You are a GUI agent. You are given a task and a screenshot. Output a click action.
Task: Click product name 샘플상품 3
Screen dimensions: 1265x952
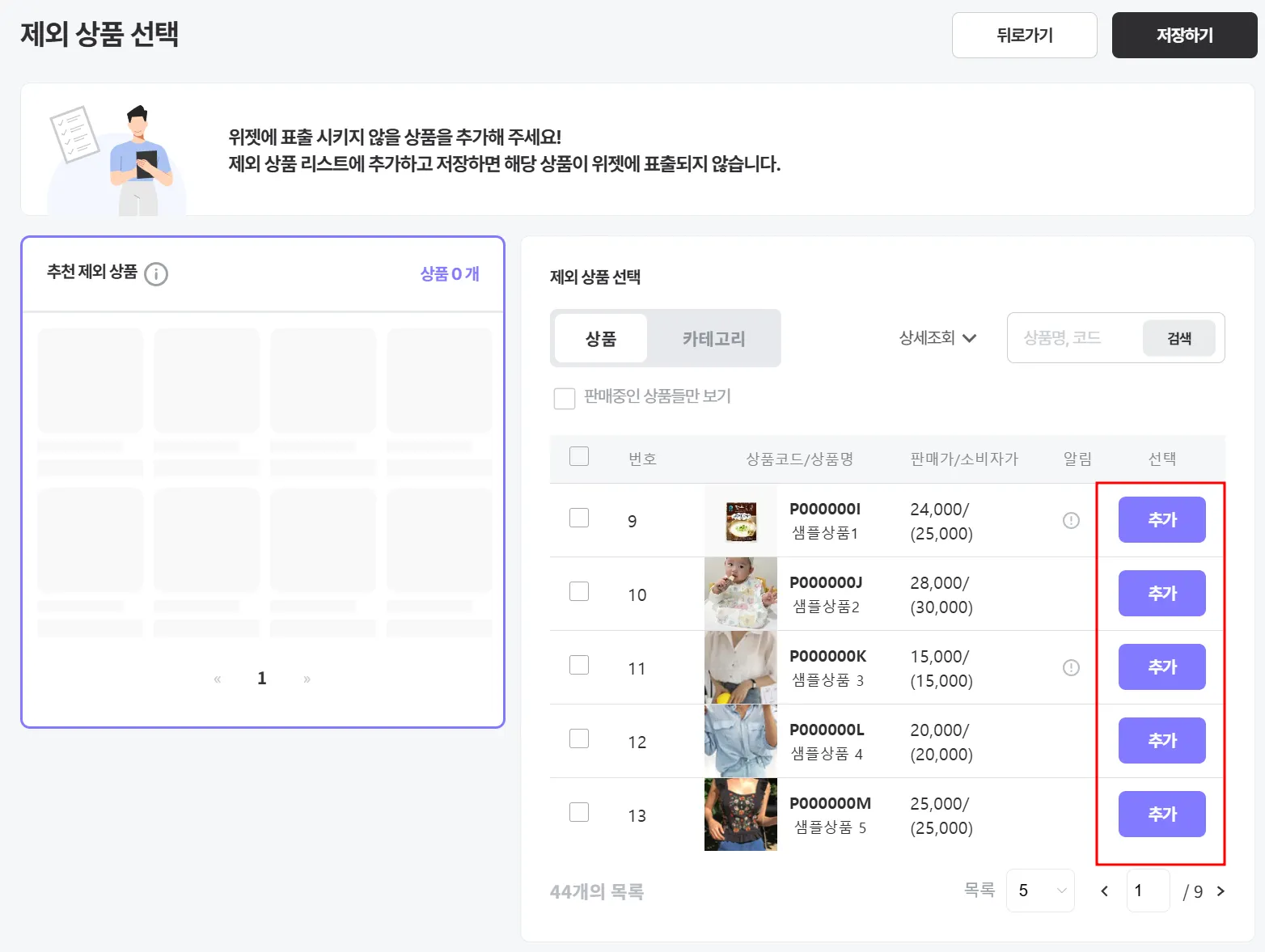pyautogui.click(x=827, y=680)
